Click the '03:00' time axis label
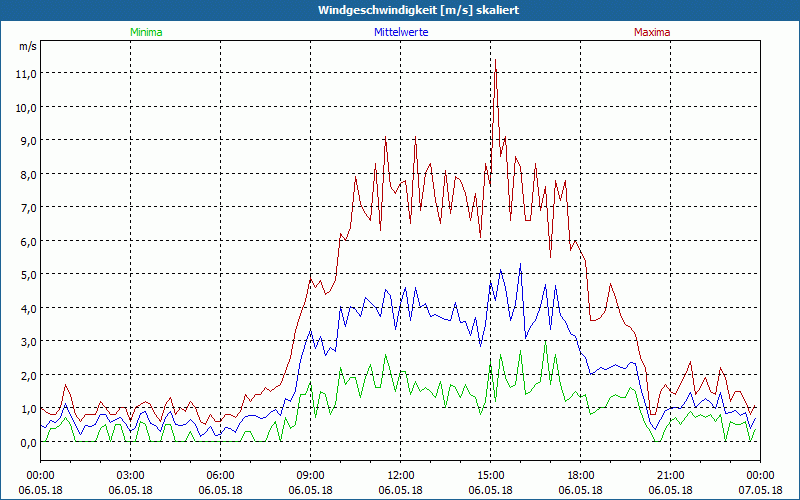This screenshot has height=500, width=800. pyautogui.click(x=131, y=476)
